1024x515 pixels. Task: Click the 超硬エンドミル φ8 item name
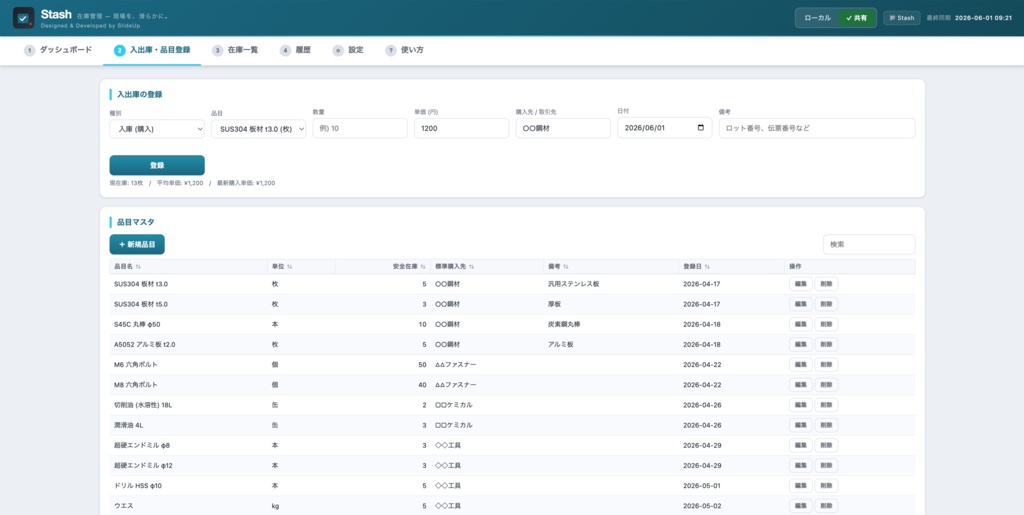142,445
